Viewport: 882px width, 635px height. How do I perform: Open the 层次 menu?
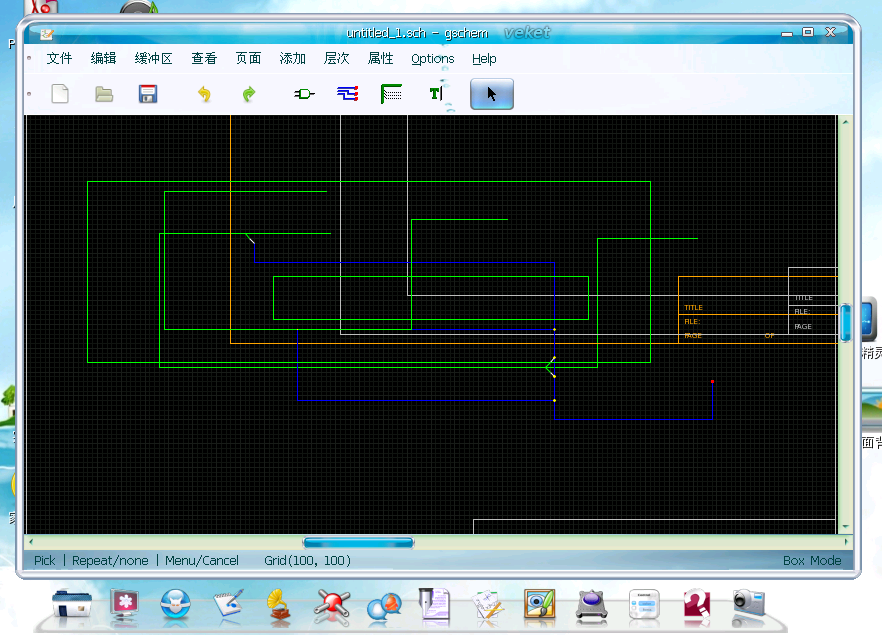pyautogui.click(x=336, y=58)
